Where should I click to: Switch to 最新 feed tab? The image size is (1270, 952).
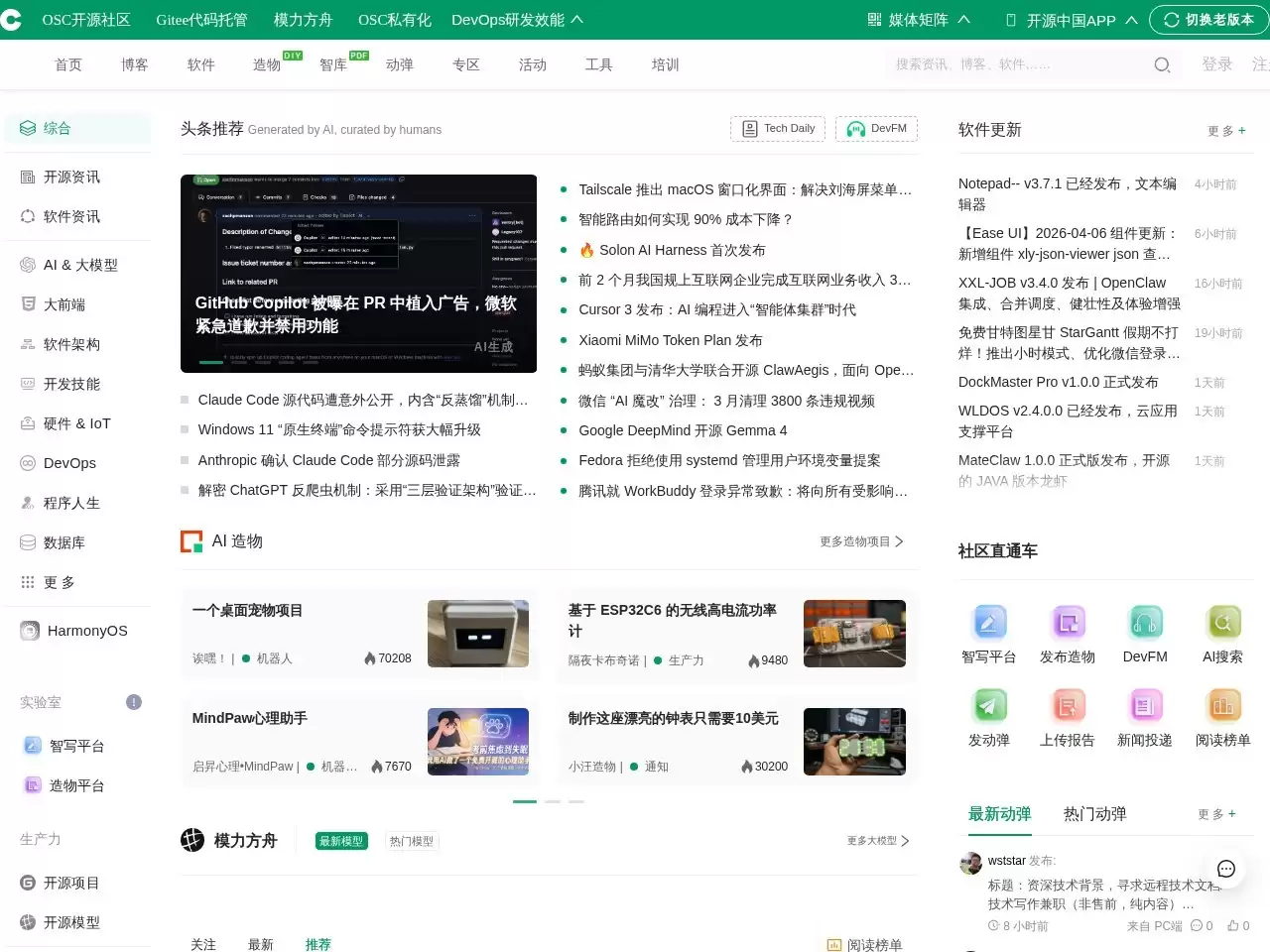261,945
